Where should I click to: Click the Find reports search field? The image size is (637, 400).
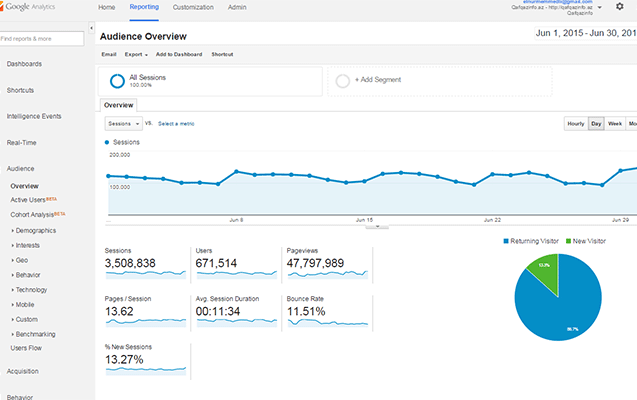coord(42,39)
